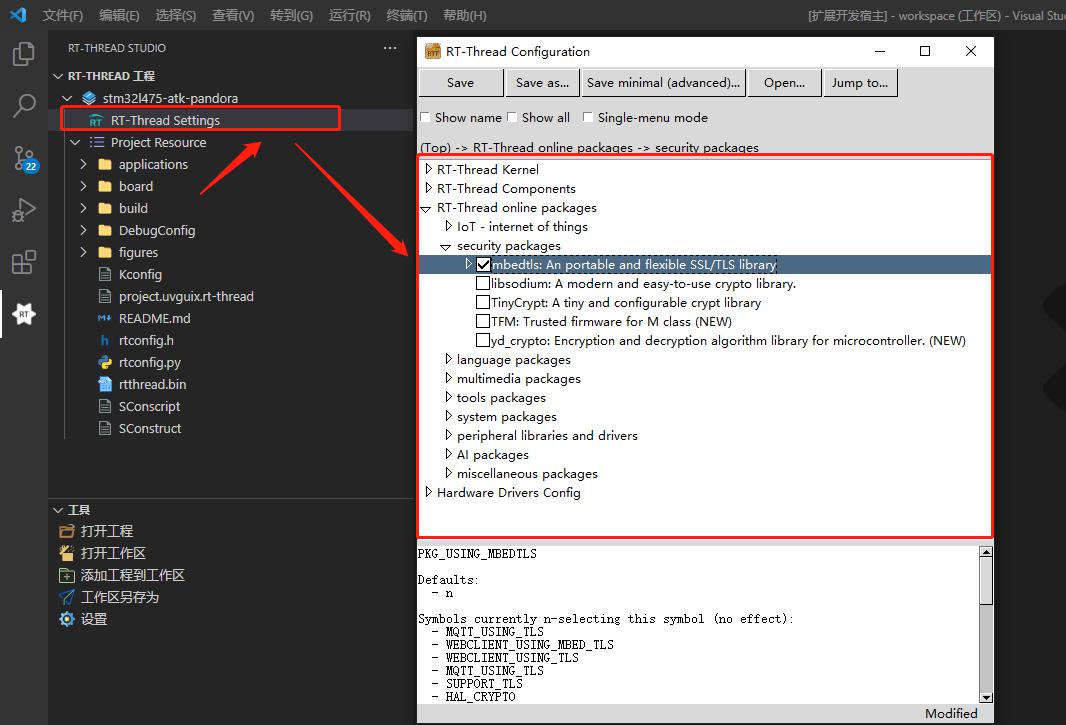1066x725 pixels.
Task: Click the applications folder icon
Action: [x=105, y=165]
